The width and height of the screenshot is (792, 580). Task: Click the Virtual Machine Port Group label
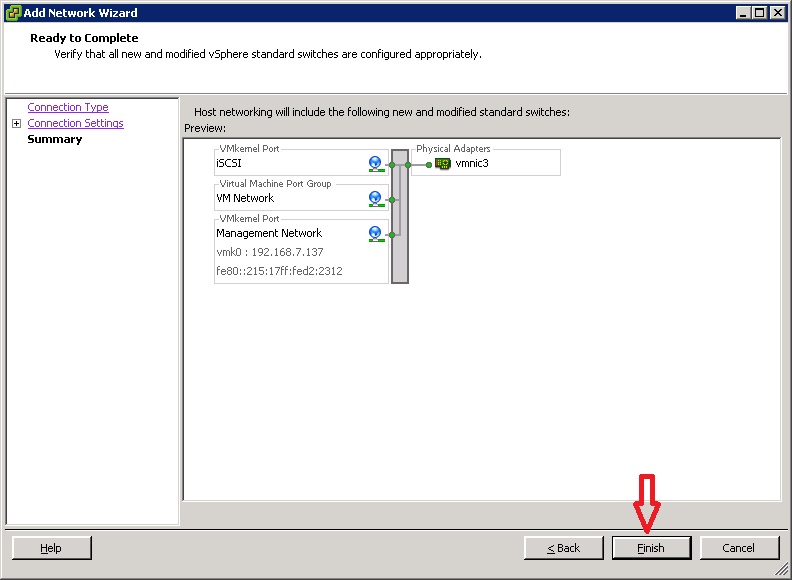click(x=275, y=183)
